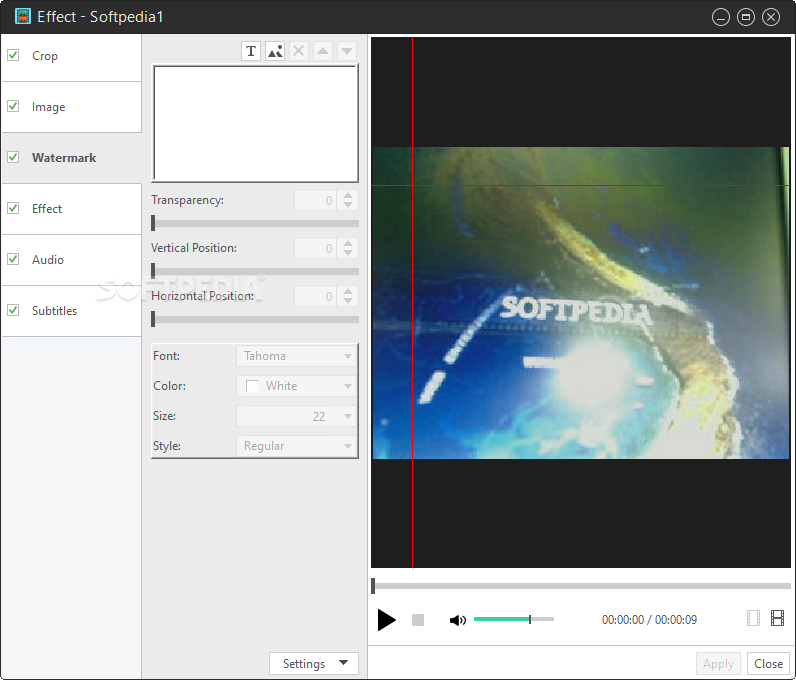Expand the Settings dropdown button
Screen dimensions: 796x680
point(314,663)
